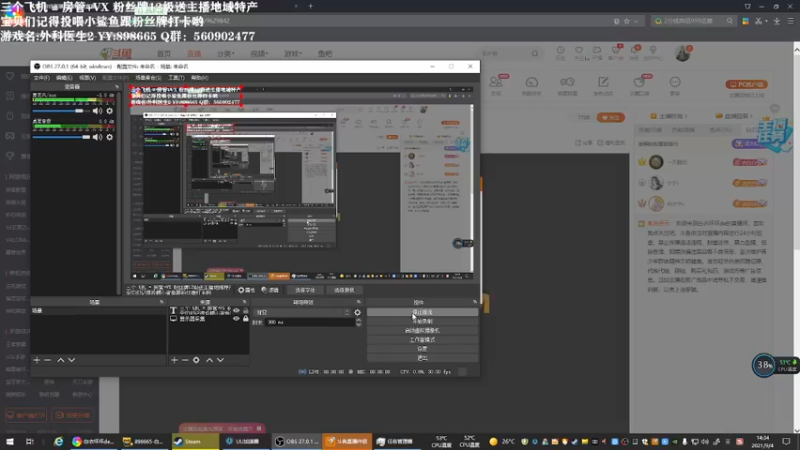Open 工具(T) menu in OBS
Viewport: 800px width, 450px height.
point(176,78)
